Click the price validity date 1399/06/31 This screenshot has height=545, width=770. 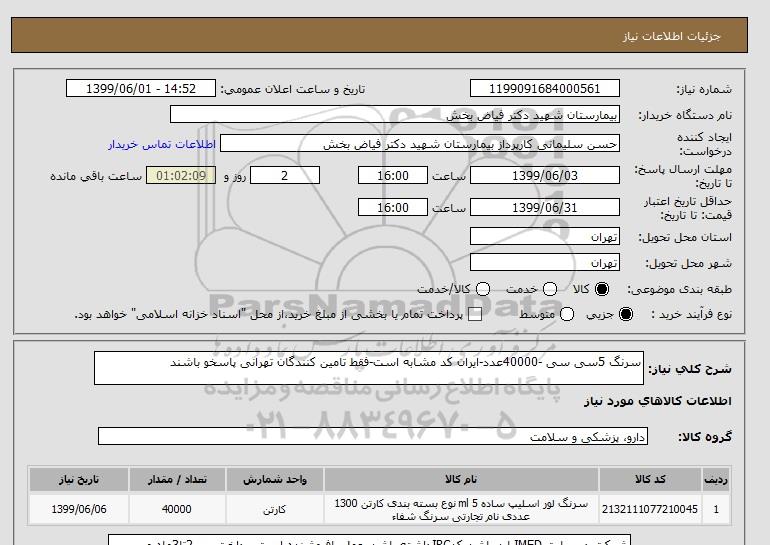pyautogui.click(x=545, y=207)
